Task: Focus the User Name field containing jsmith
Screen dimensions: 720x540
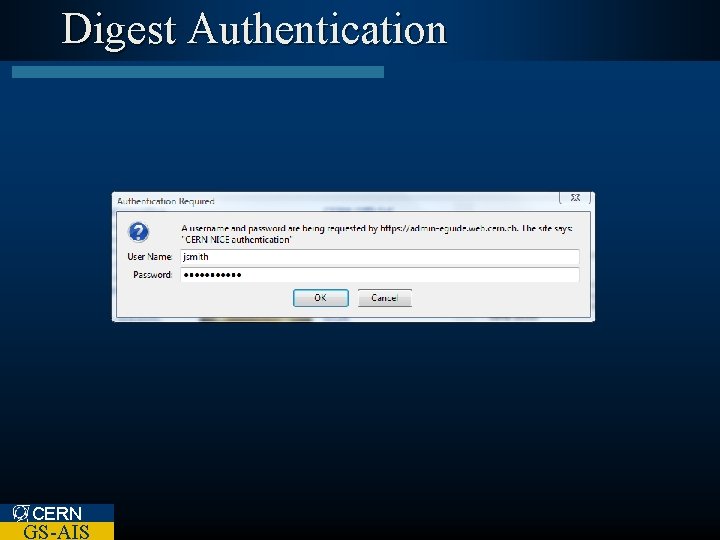Action: click(380, 257)
